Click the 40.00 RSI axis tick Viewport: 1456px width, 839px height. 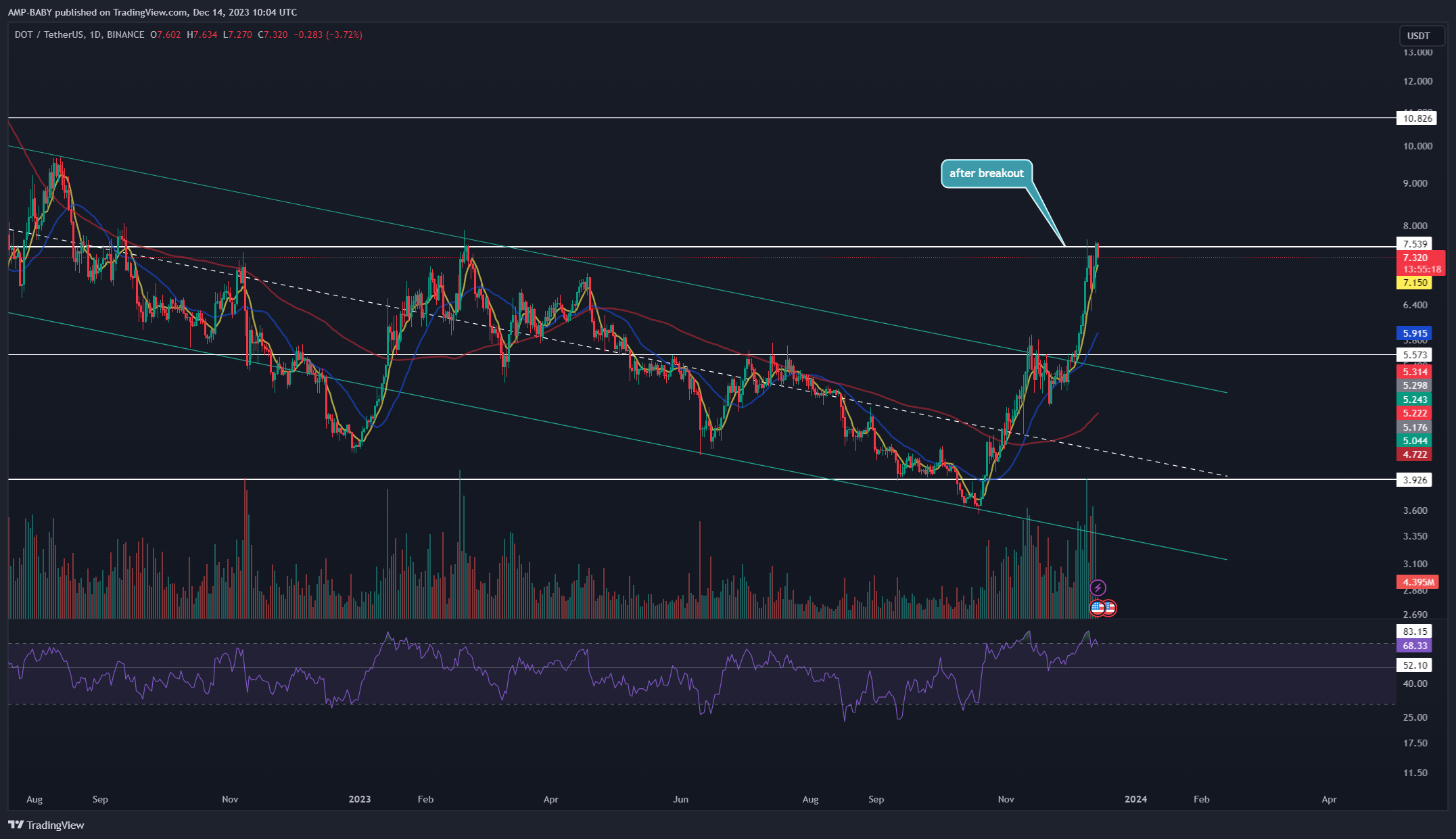tap(1415, 684)
